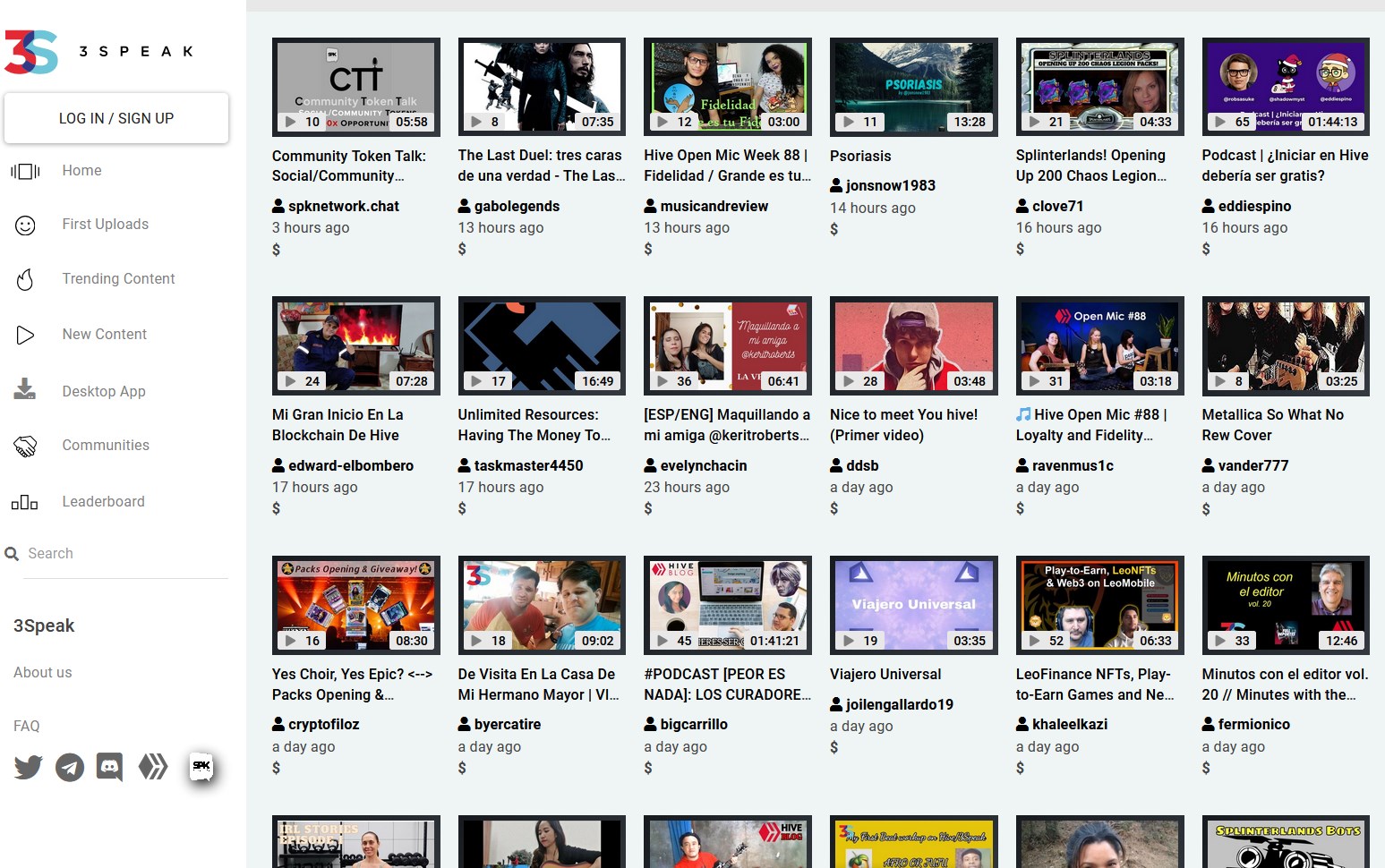Click user icon beside gabolegends
This screenshot has height=868, width=1385.
(465, 206)
